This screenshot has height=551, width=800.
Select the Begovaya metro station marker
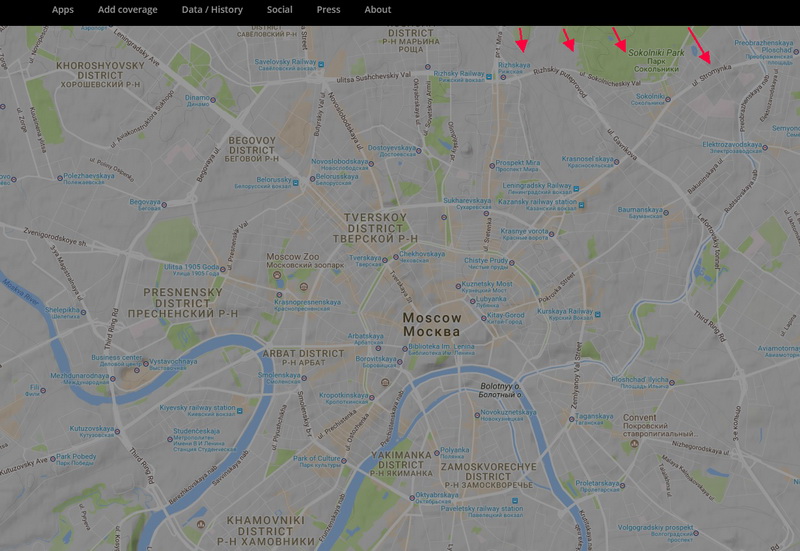[x=164, y=205]
